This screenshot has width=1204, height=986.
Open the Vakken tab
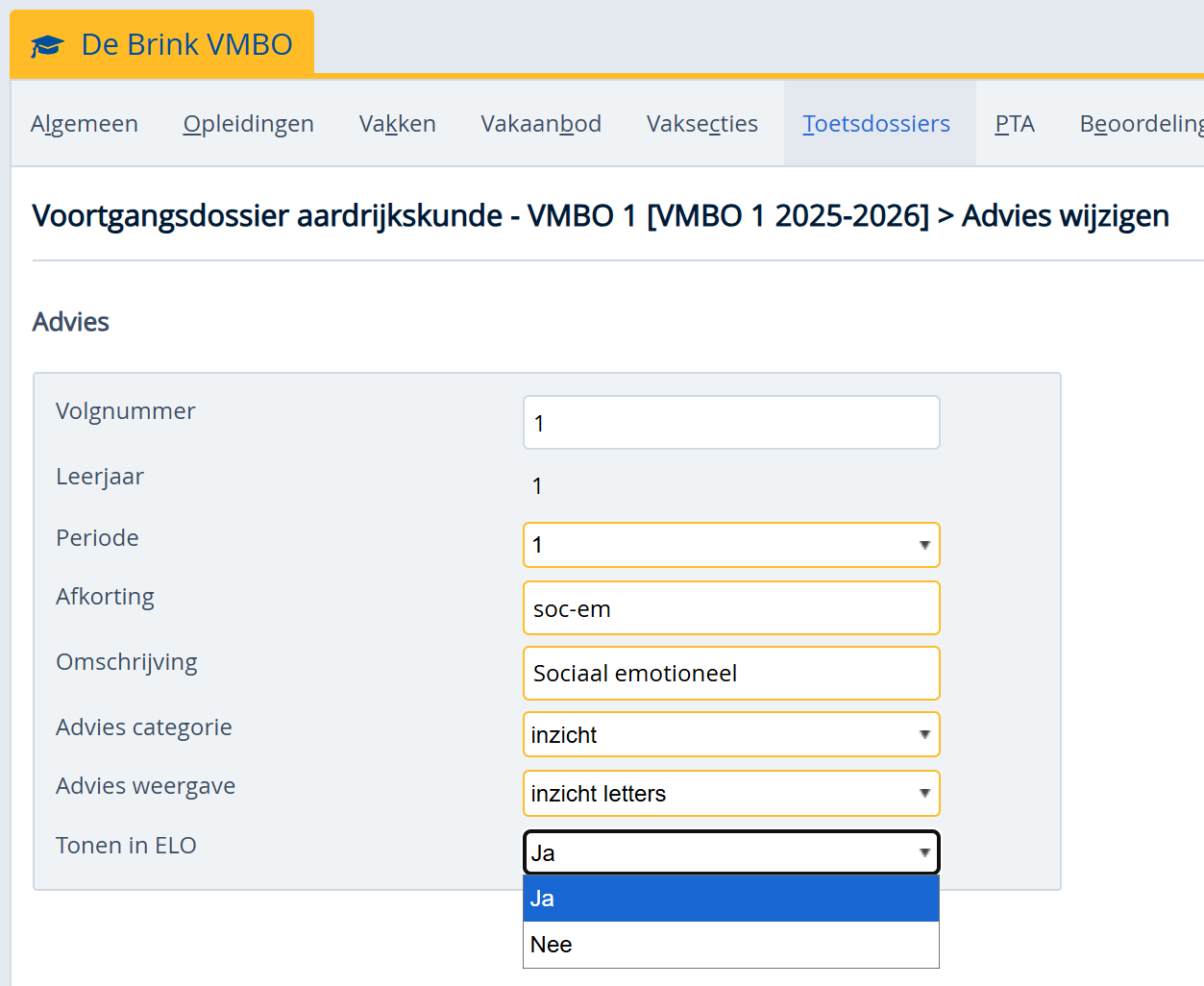pos(397,124)
